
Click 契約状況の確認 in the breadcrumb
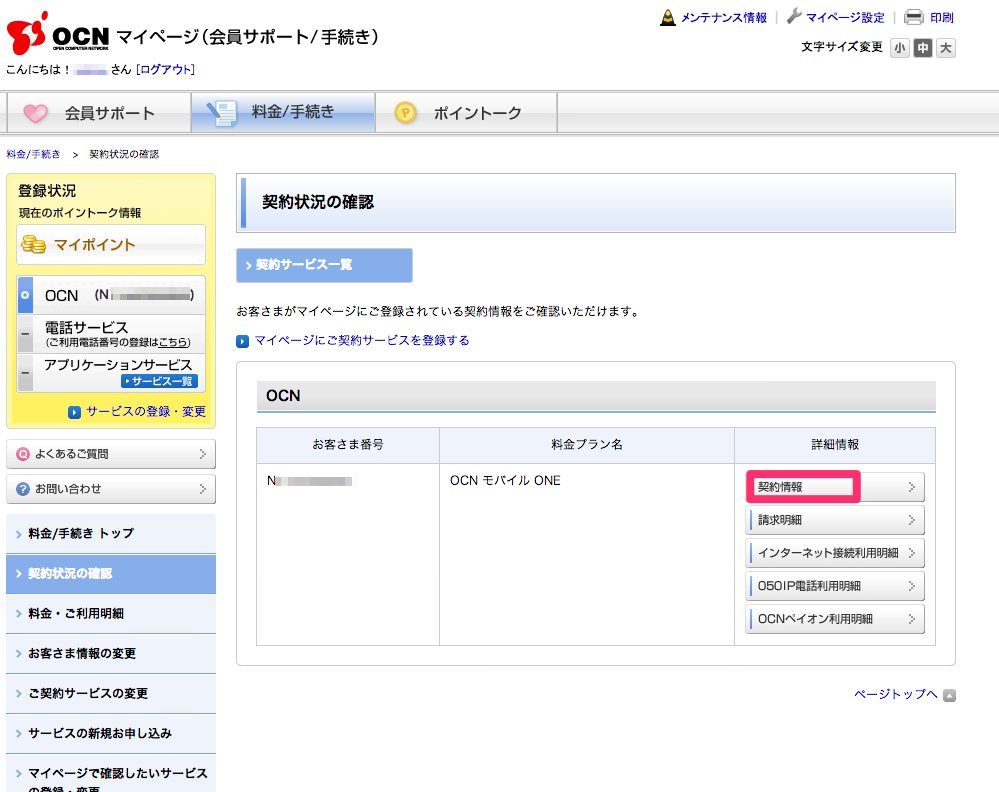124,154
